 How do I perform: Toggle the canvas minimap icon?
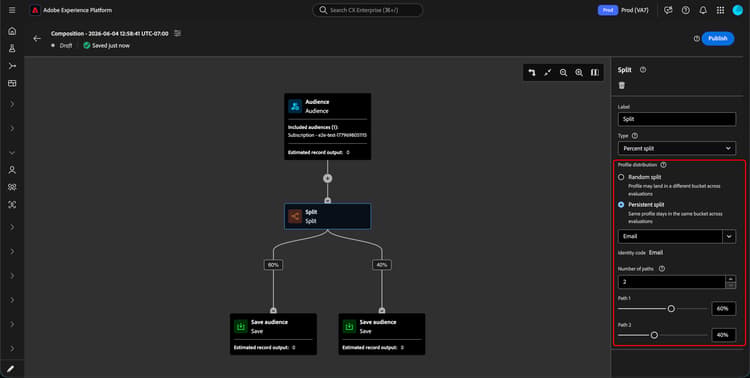pyautogui.click(x=595, y=72)
